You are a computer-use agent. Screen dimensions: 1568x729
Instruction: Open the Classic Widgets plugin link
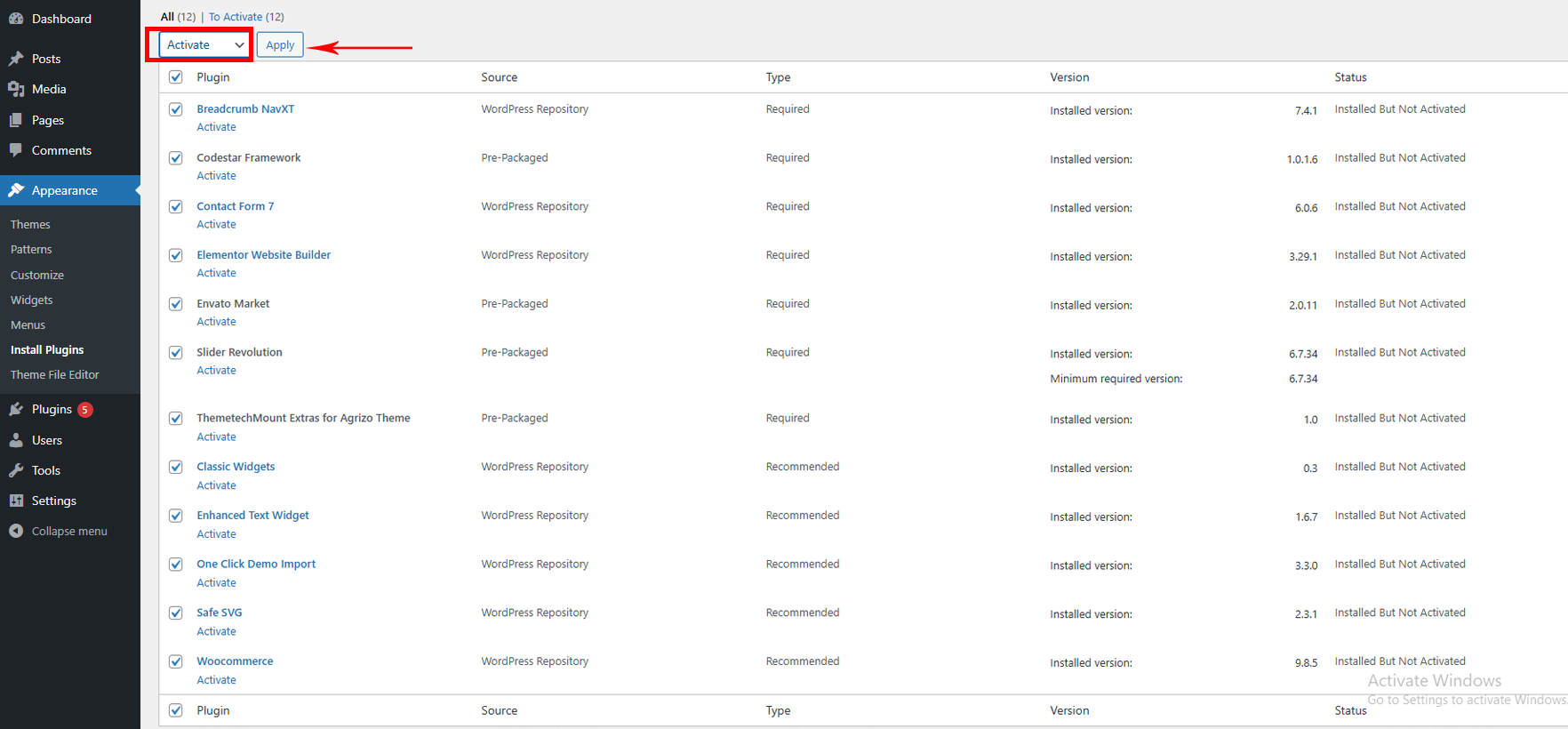click(x=236, y=466)
